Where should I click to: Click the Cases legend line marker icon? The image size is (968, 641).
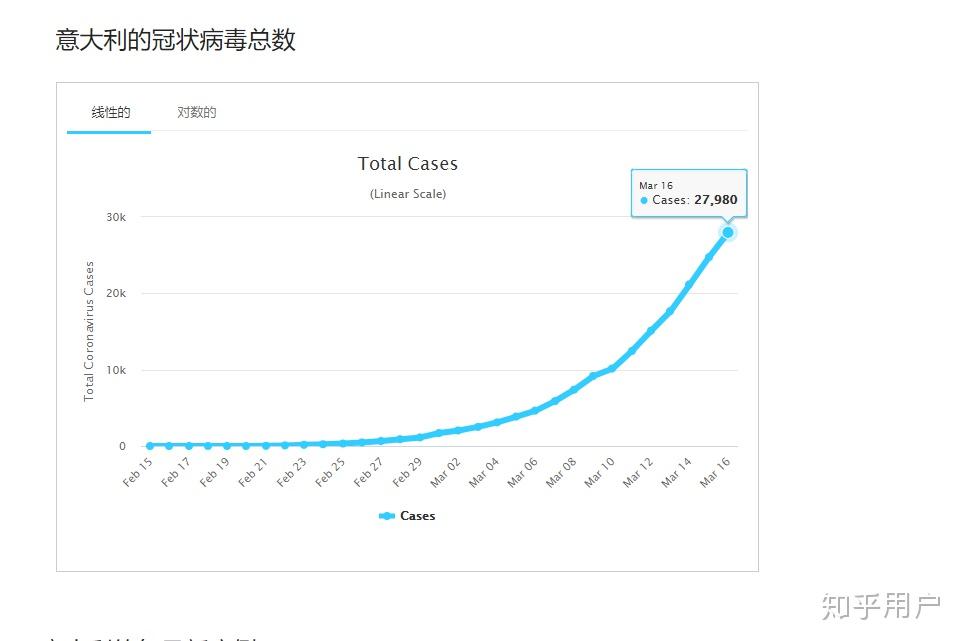[x=387, y=516]
